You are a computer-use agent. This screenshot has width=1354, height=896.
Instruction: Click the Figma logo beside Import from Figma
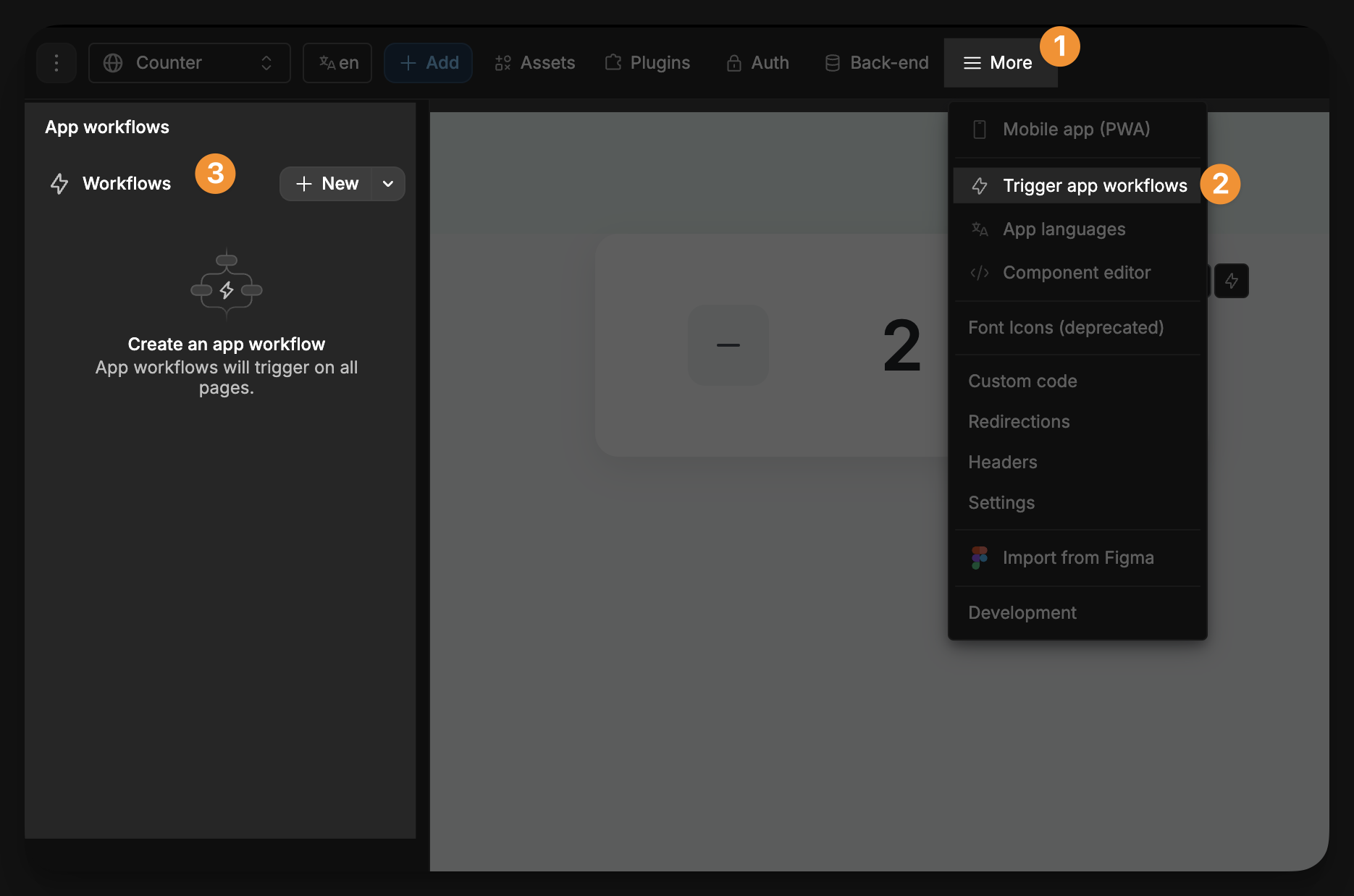980,557
